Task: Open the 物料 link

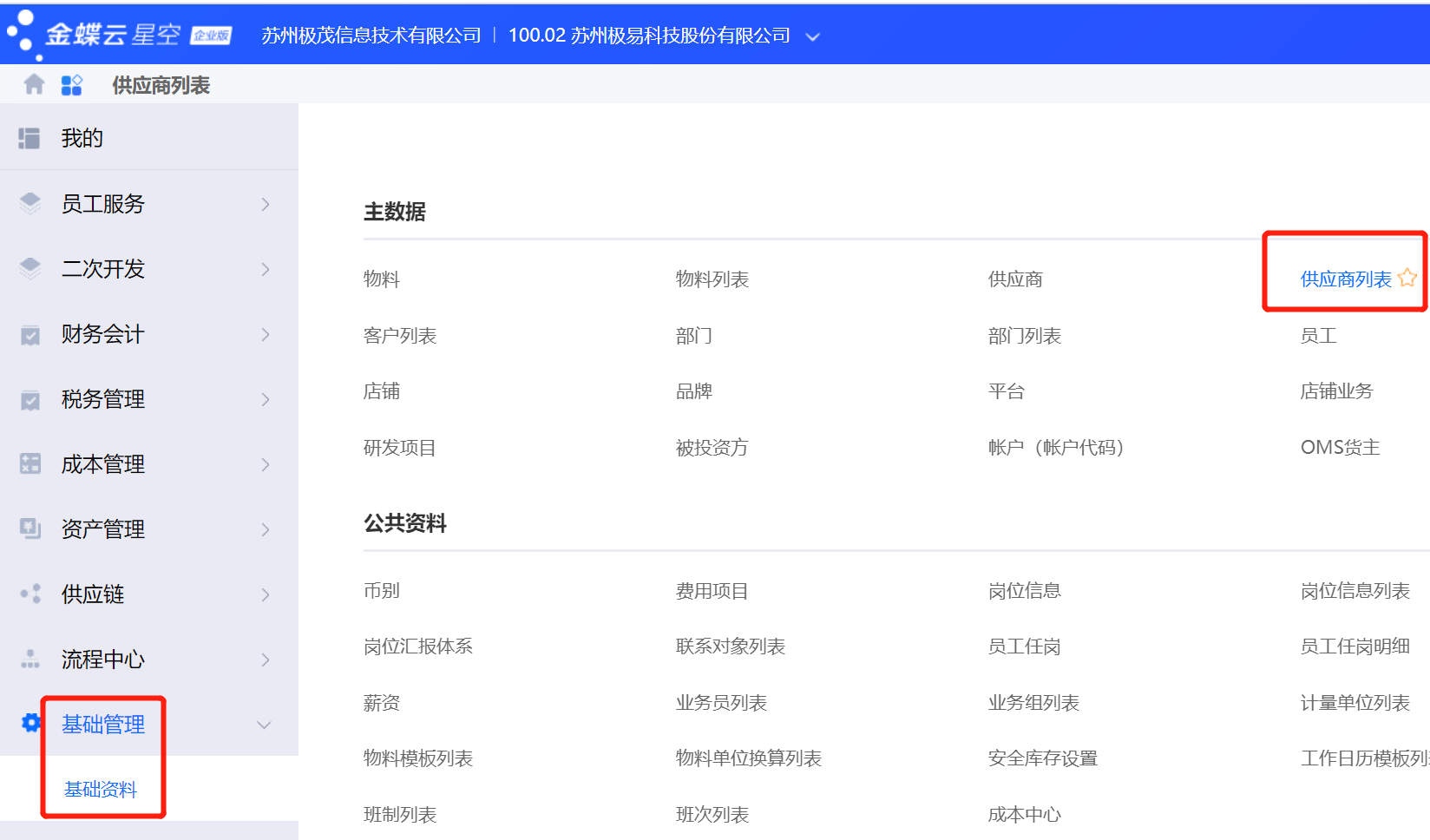Action: click(382, 279)
